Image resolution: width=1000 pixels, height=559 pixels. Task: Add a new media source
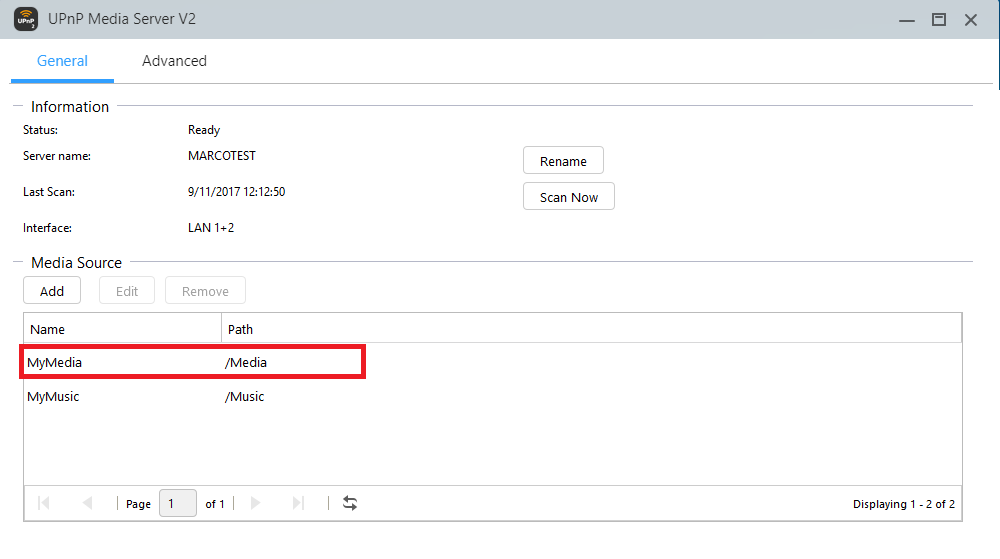[52, 291]
